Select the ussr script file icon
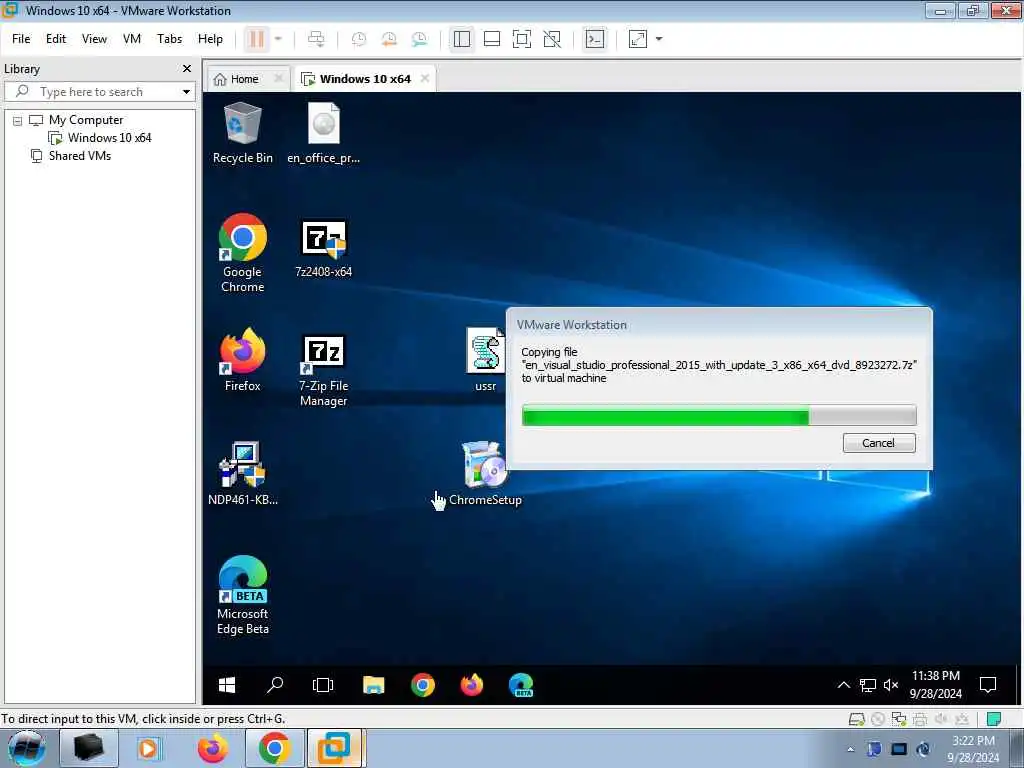This screenshot has width=1024, height=768. pyautogui.click(x=485, y=360)
